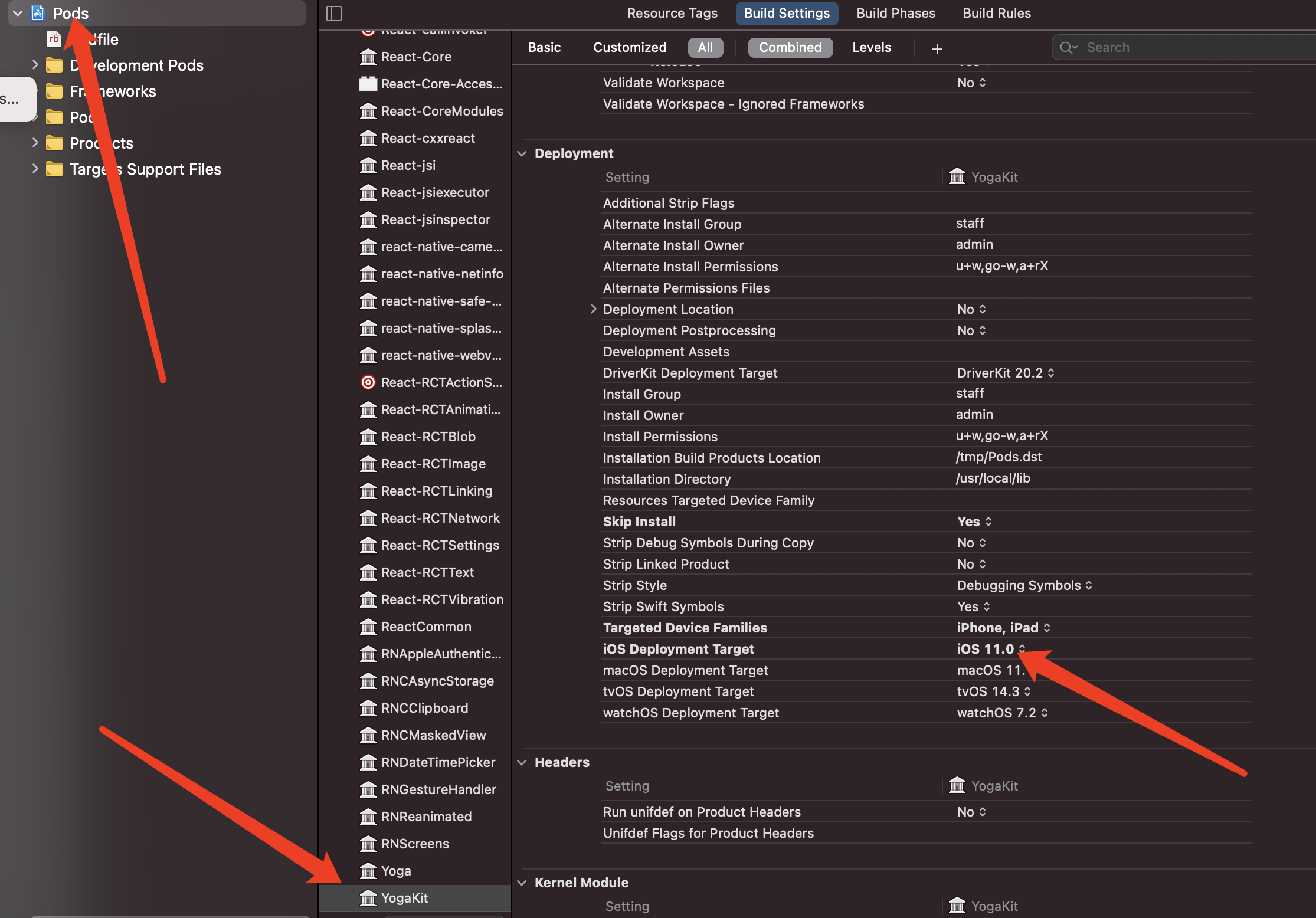1316x918 pixels.
Task: Click the YogaKit target icon in the list
Action: 368,898
